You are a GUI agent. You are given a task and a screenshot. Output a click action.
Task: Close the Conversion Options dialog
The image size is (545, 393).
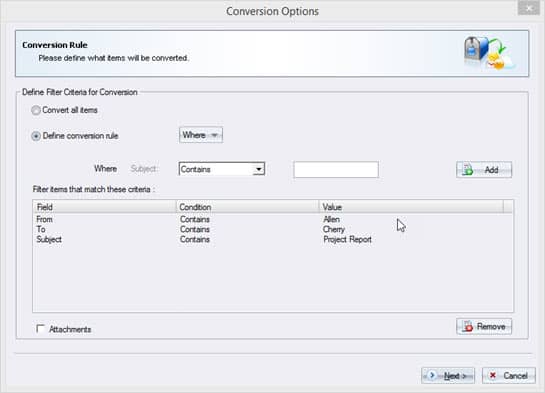coord(529,8)
